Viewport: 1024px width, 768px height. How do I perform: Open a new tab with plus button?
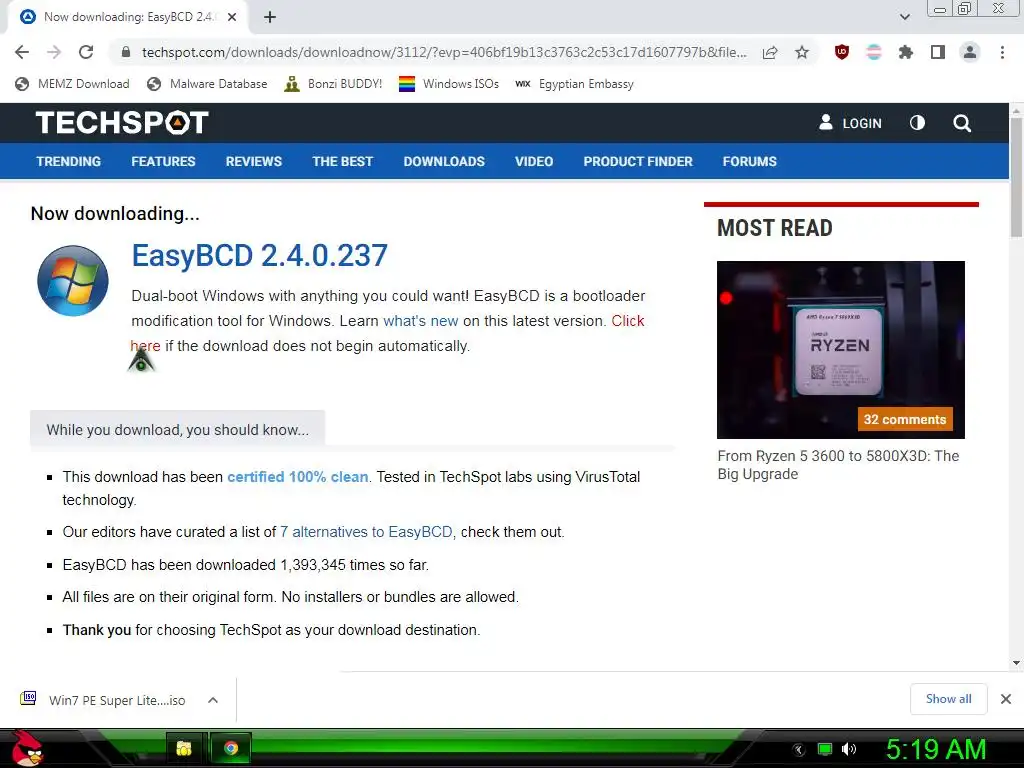270,18
